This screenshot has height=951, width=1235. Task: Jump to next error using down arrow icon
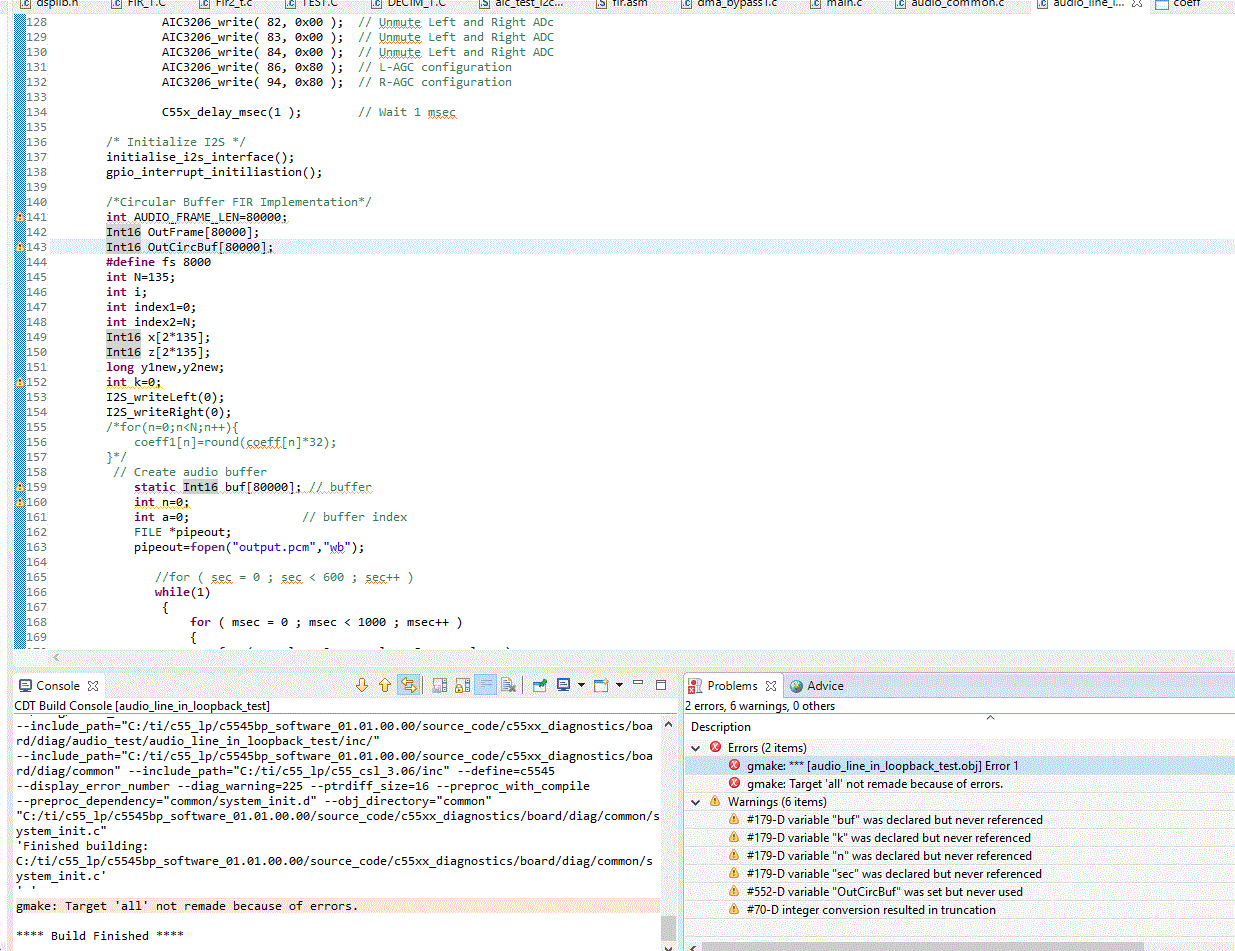[x=362, y=684]
